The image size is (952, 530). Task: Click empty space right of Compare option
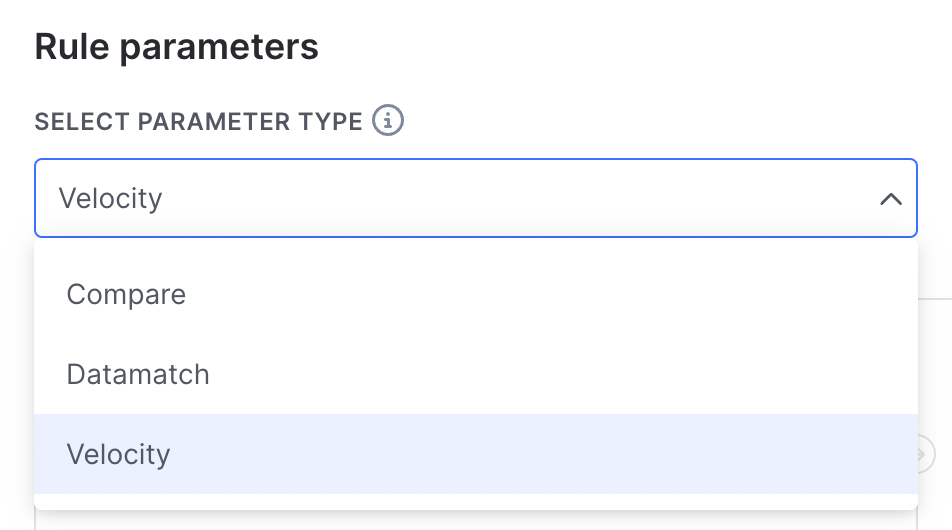pos(546,294)
